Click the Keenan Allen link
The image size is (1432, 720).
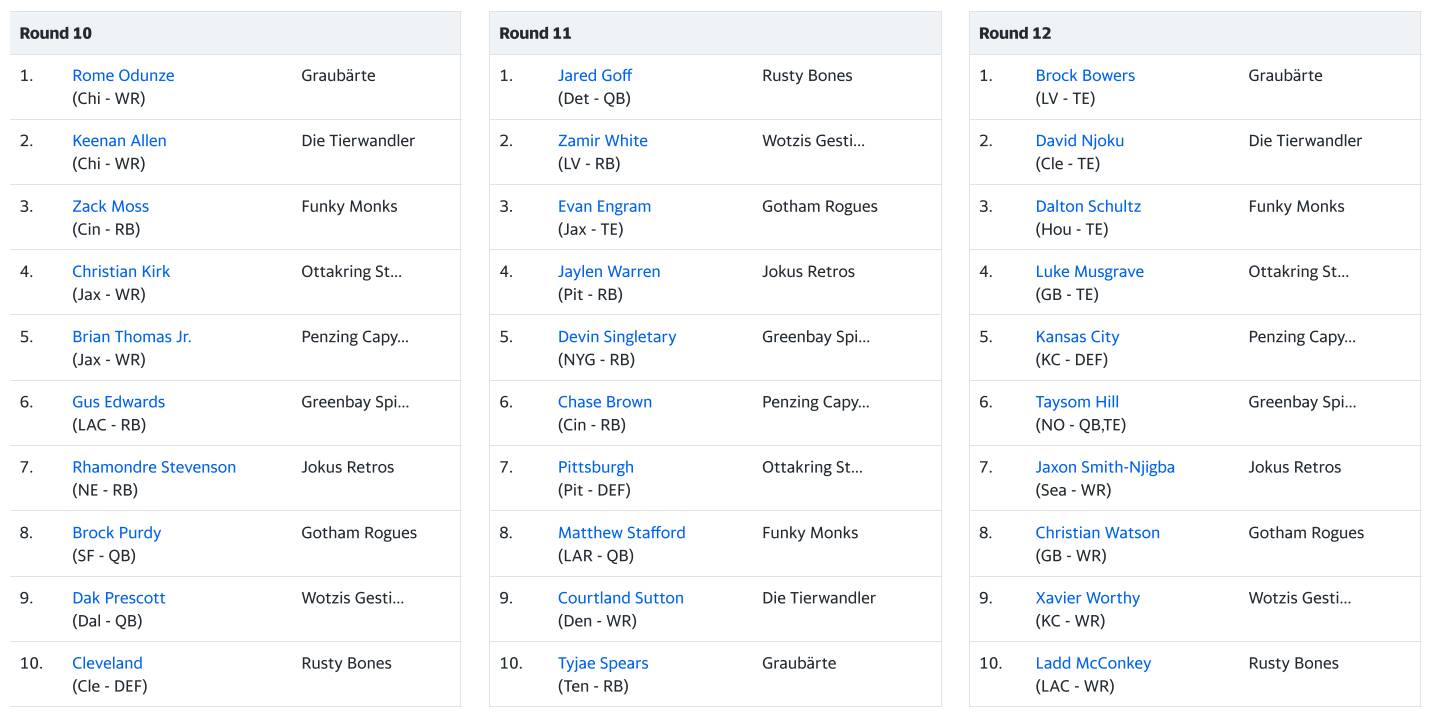point(119,141)
